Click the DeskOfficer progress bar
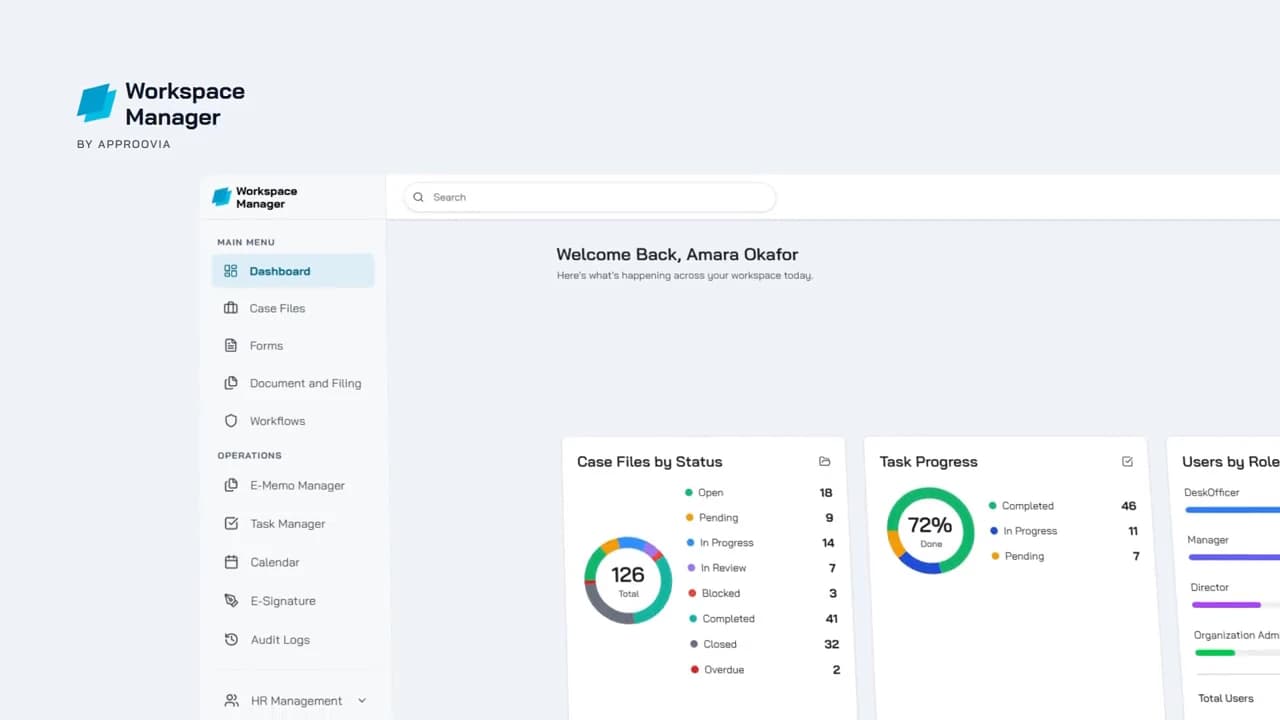The height and width of the screenshot is (720, 1280). coord(1232,509)
